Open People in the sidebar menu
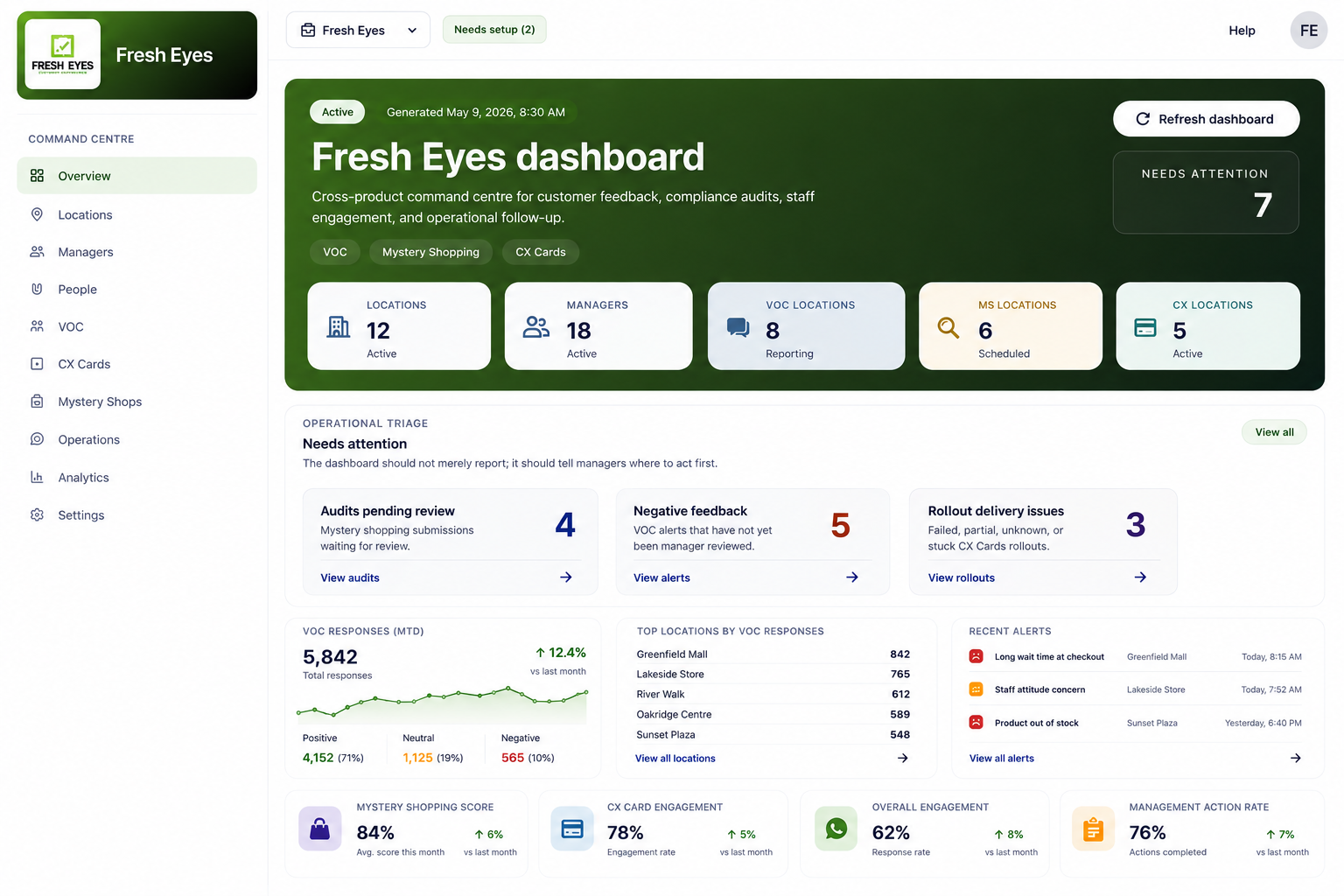Image resolution: width=1344 pixels, height=896 pixels. tap(137, 290)
